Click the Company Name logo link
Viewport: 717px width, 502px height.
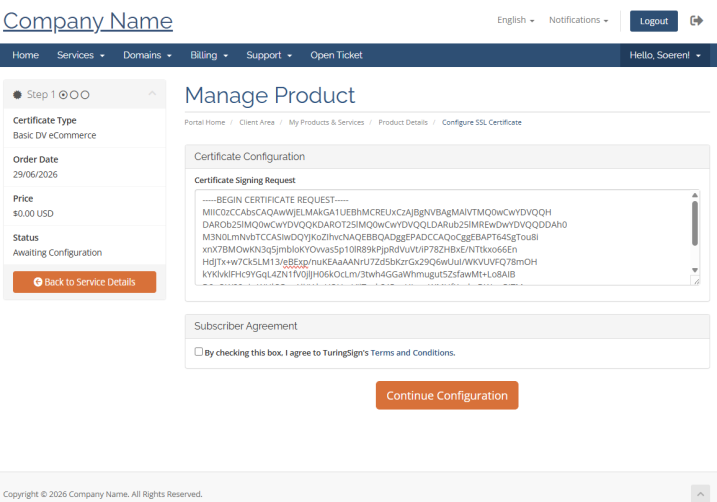pyautogui.click(x=88, y=21)
